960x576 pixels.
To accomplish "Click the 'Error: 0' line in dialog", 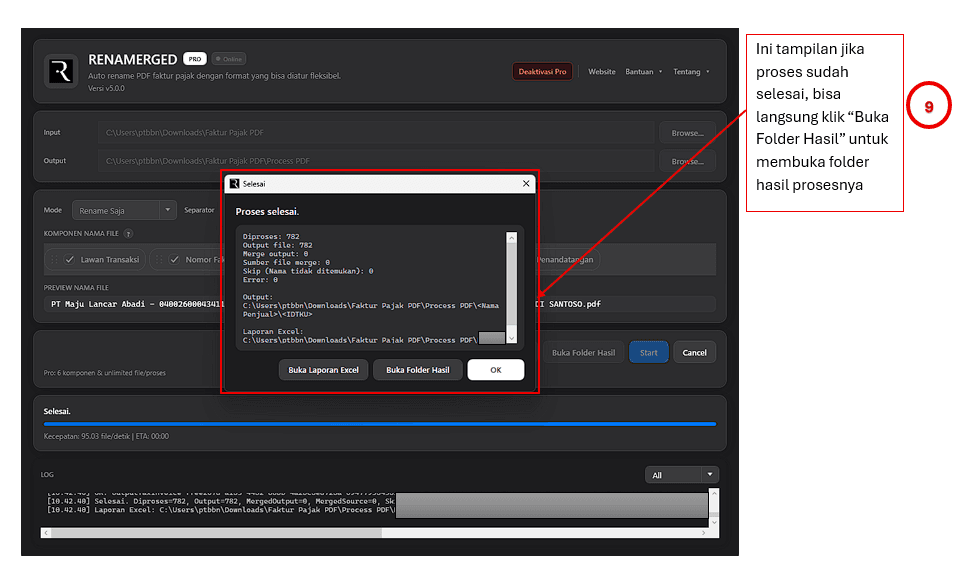I will pyautogui.click(x=260, y=280).
